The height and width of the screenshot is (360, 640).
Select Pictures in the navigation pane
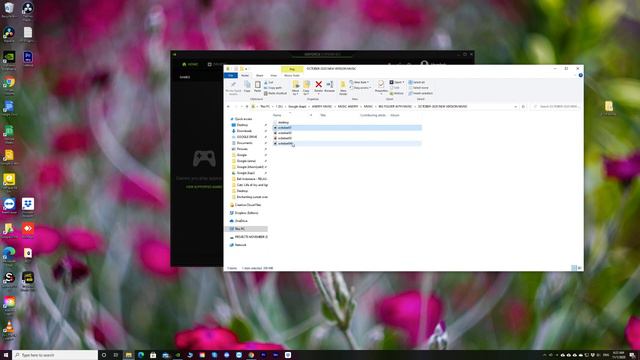point(242,149)
